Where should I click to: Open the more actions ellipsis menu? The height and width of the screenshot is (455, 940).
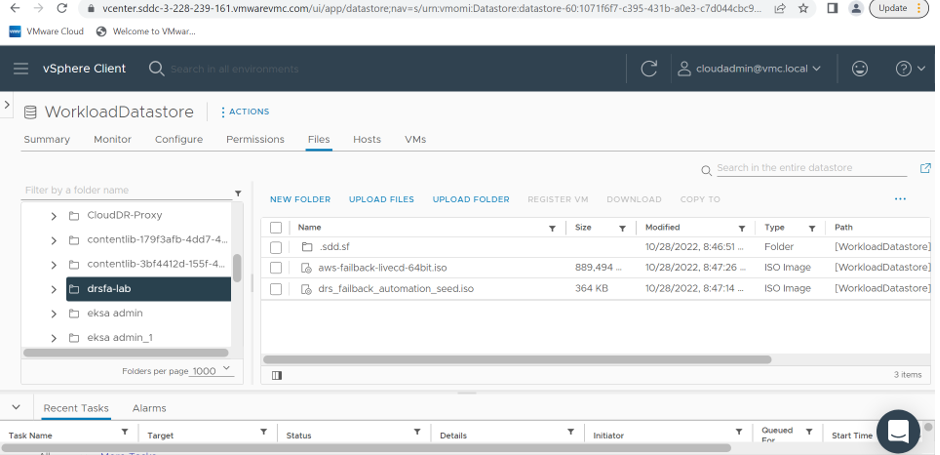click(x=900, y=199)
